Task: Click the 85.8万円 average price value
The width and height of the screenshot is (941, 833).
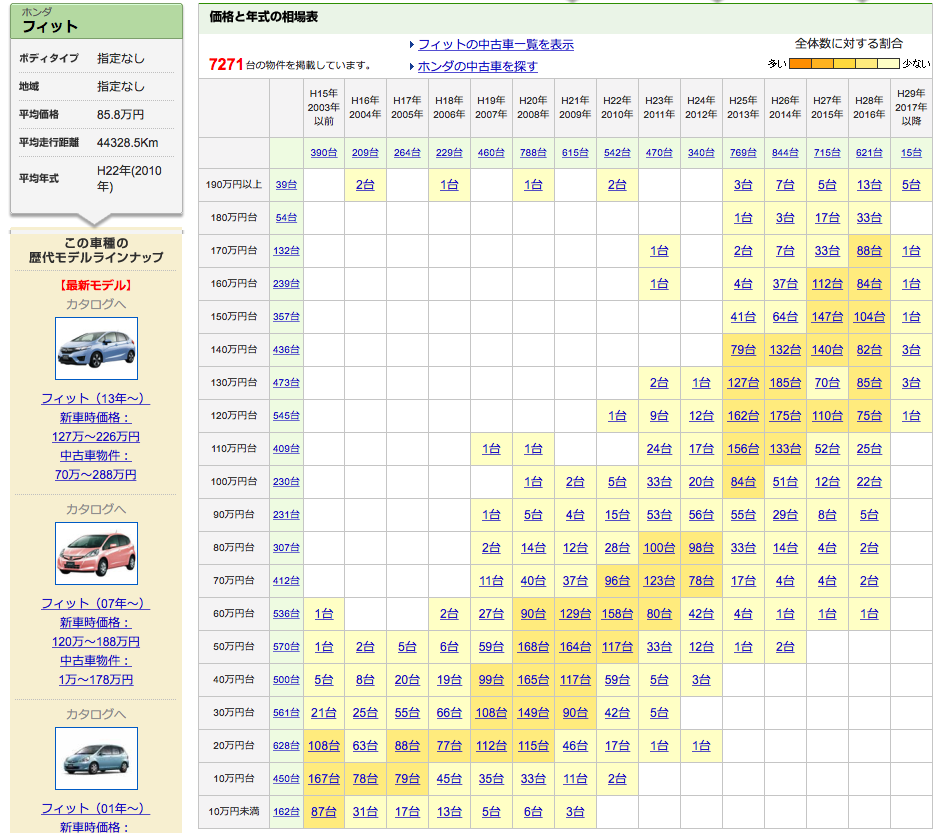Action: (121, 115)
